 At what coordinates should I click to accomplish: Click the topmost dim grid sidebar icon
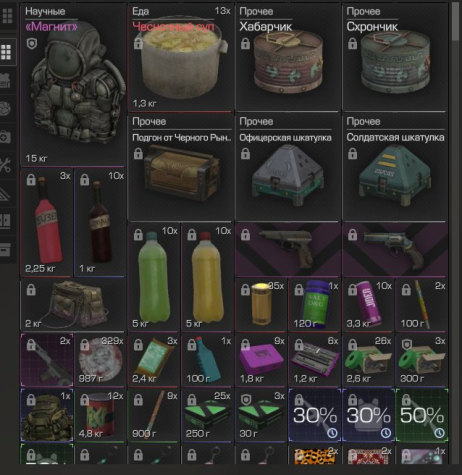[x=7, y=16]
